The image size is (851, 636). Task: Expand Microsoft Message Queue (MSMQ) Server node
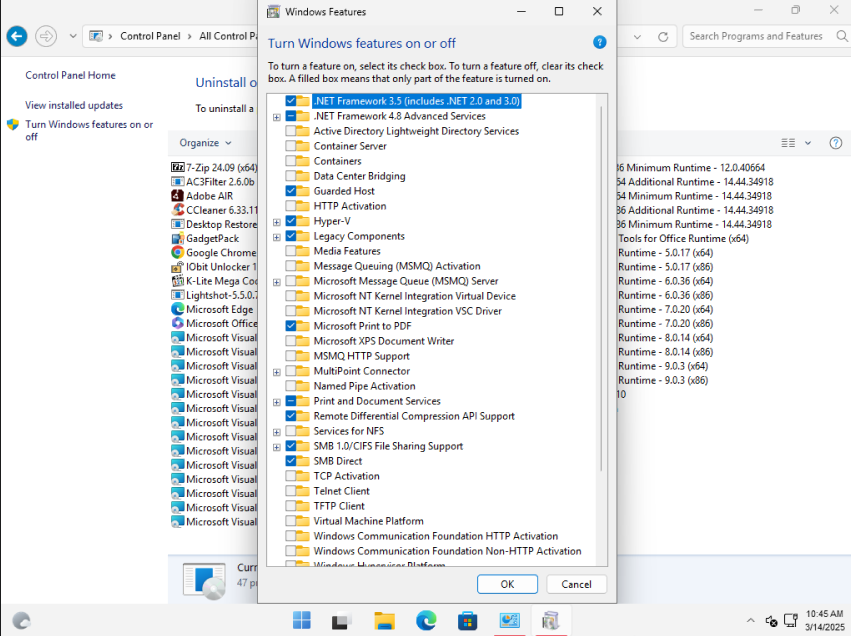[x=277, y=282]
